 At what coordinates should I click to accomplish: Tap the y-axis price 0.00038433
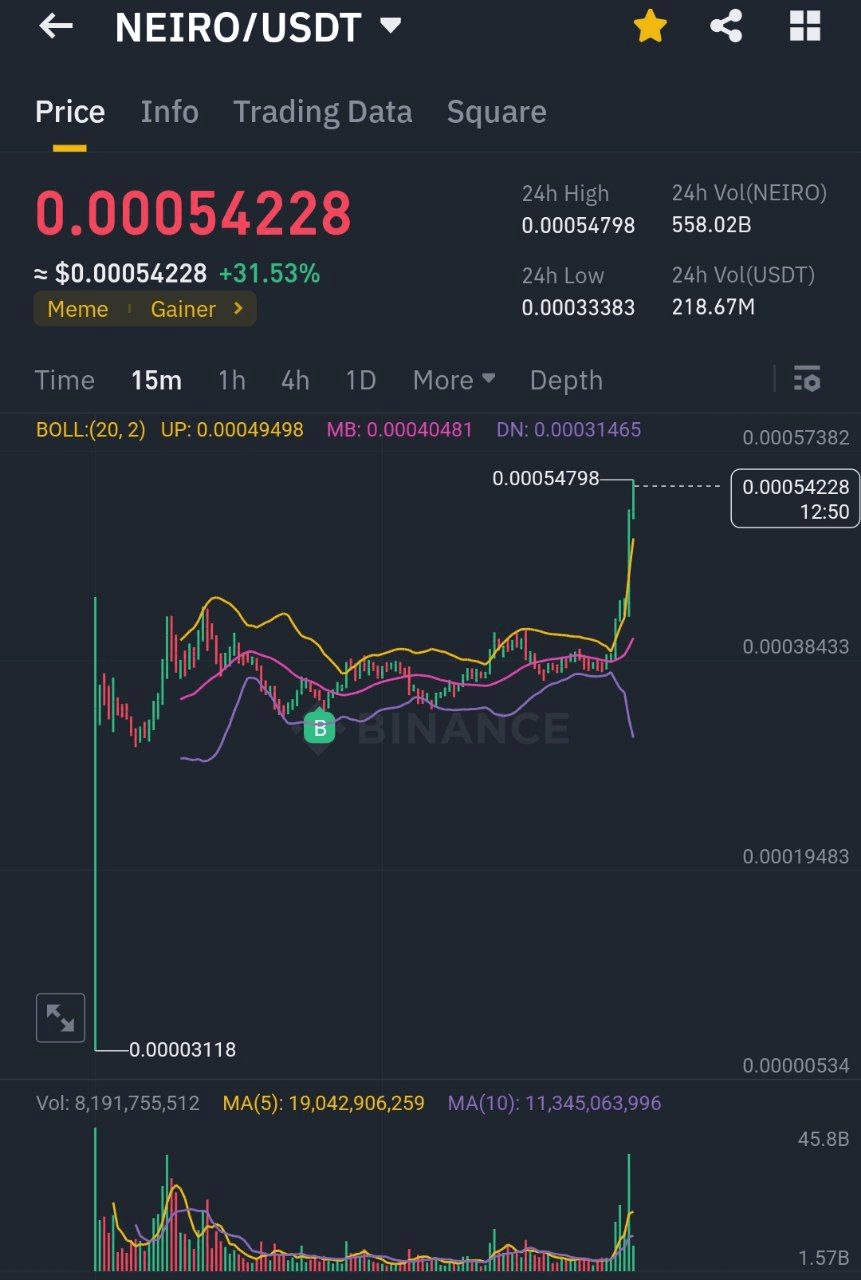pos(796,647)
